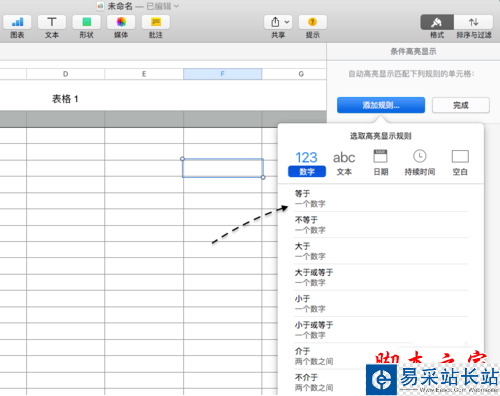Expand the document title dropdown chevron
500x396 pixels.
(176, 6)
